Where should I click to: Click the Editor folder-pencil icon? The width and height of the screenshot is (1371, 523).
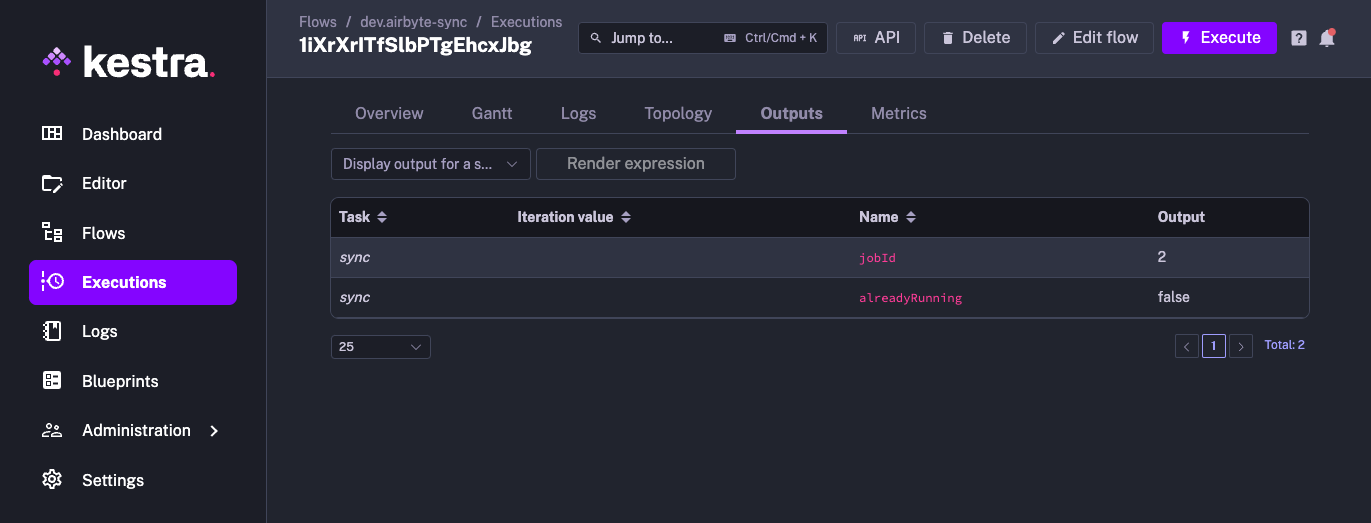[52, 183]
